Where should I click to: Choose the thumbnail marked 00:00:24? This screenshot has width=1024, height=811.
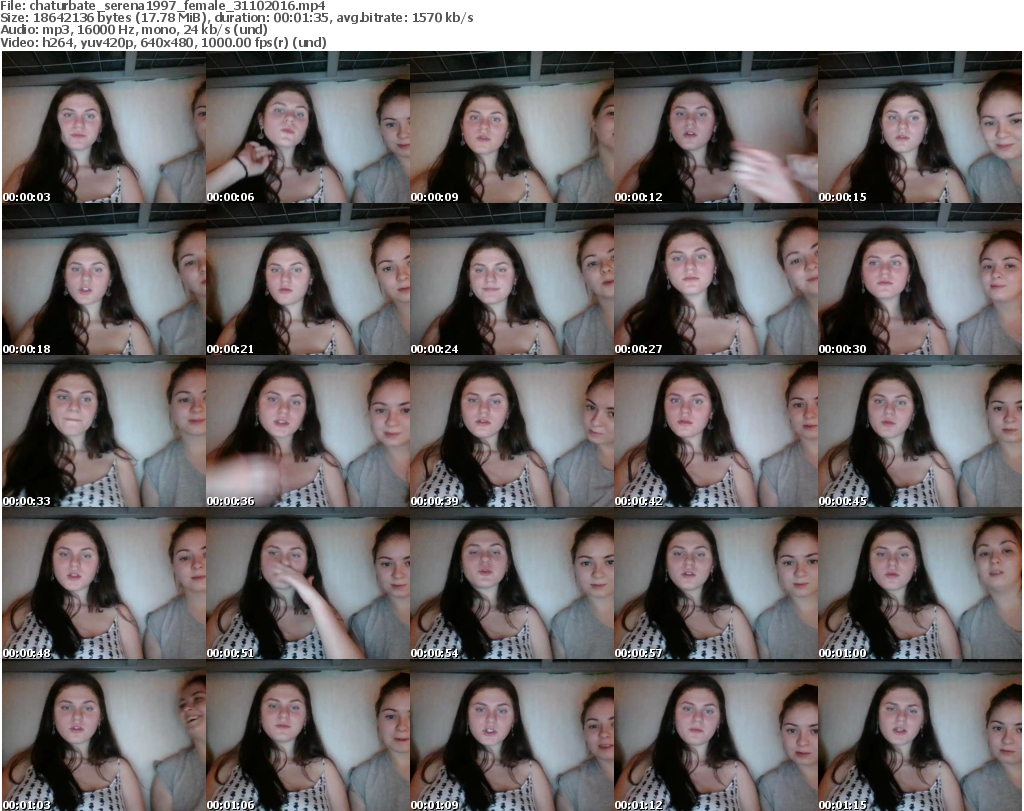(512, 279)
